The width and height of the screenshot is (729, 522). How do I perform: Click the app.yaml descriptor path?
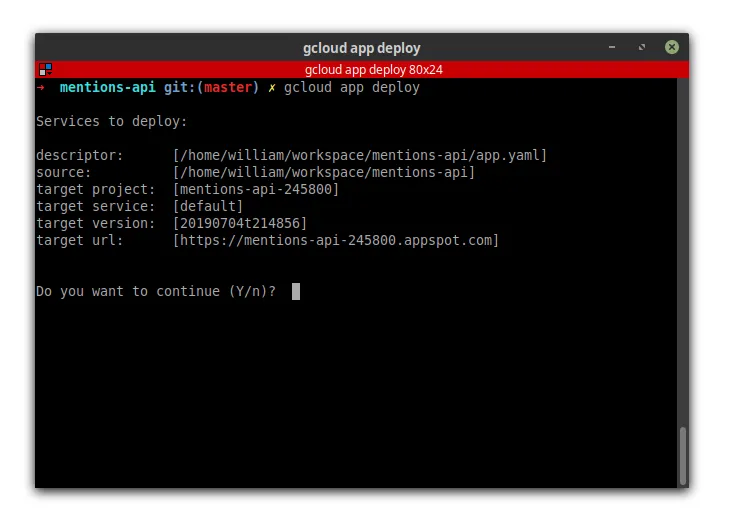coord(360,155)
